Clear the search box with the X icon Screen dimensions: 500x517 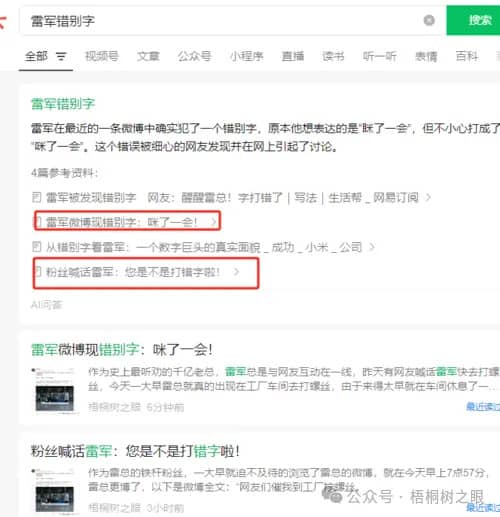pyautogui.click(x=429, y=20)
